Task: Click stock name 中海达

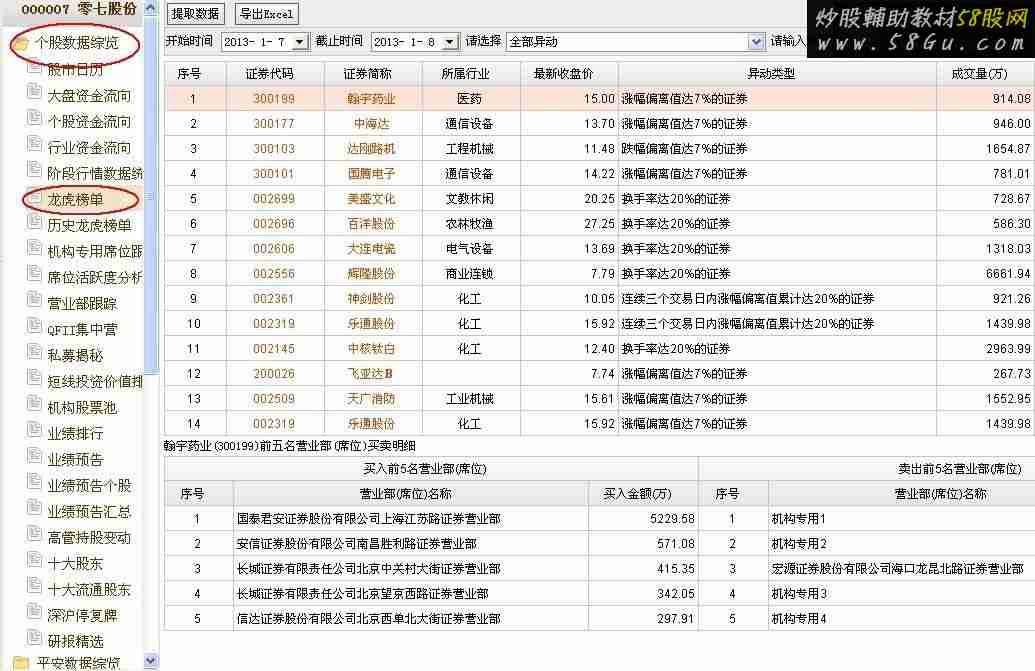Action: pyautogui.click(x=372, y=124)
